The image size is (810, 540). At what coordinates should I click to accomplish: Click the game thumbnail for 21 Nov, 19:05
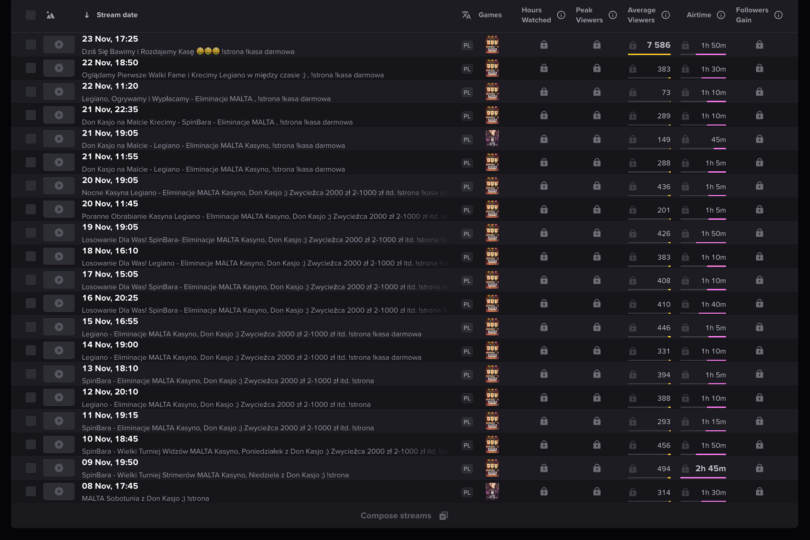(492, 139)
